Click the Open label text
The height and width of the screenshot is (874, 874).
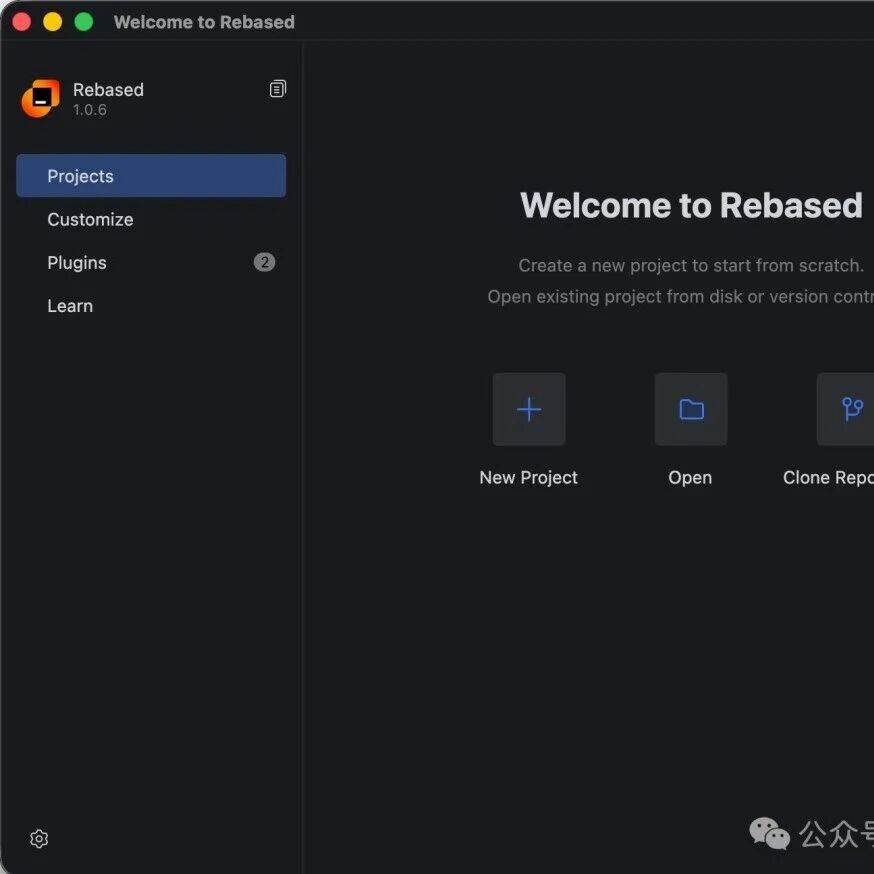690,478
